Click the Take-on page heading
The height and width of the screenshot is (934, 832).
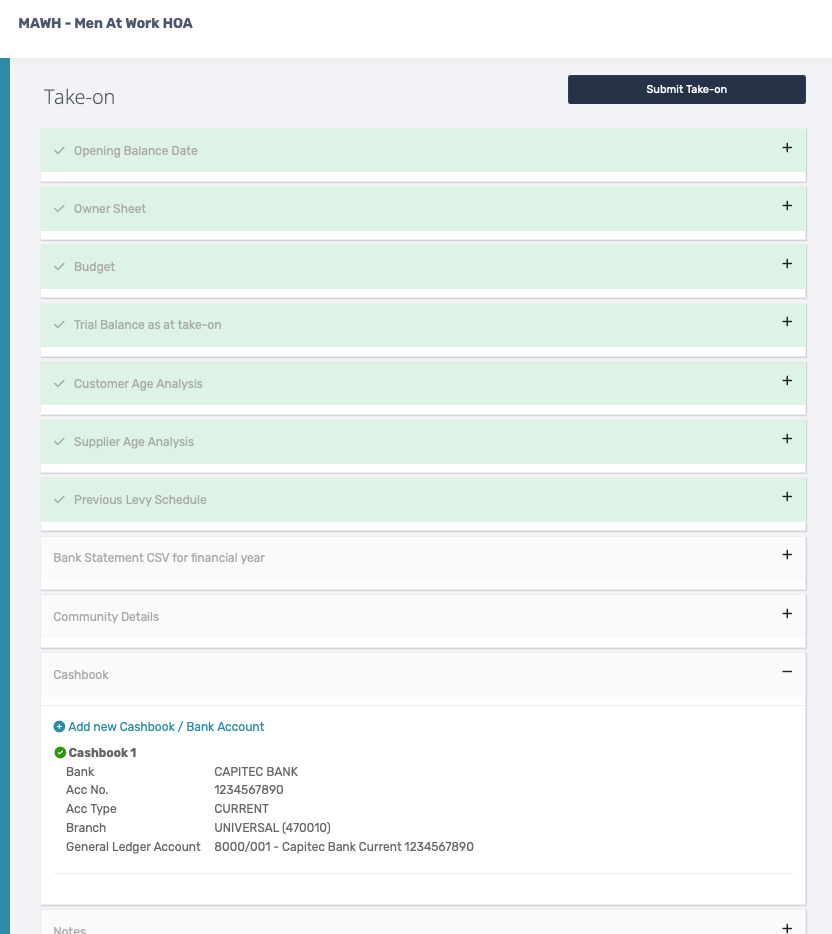point(79,97)
